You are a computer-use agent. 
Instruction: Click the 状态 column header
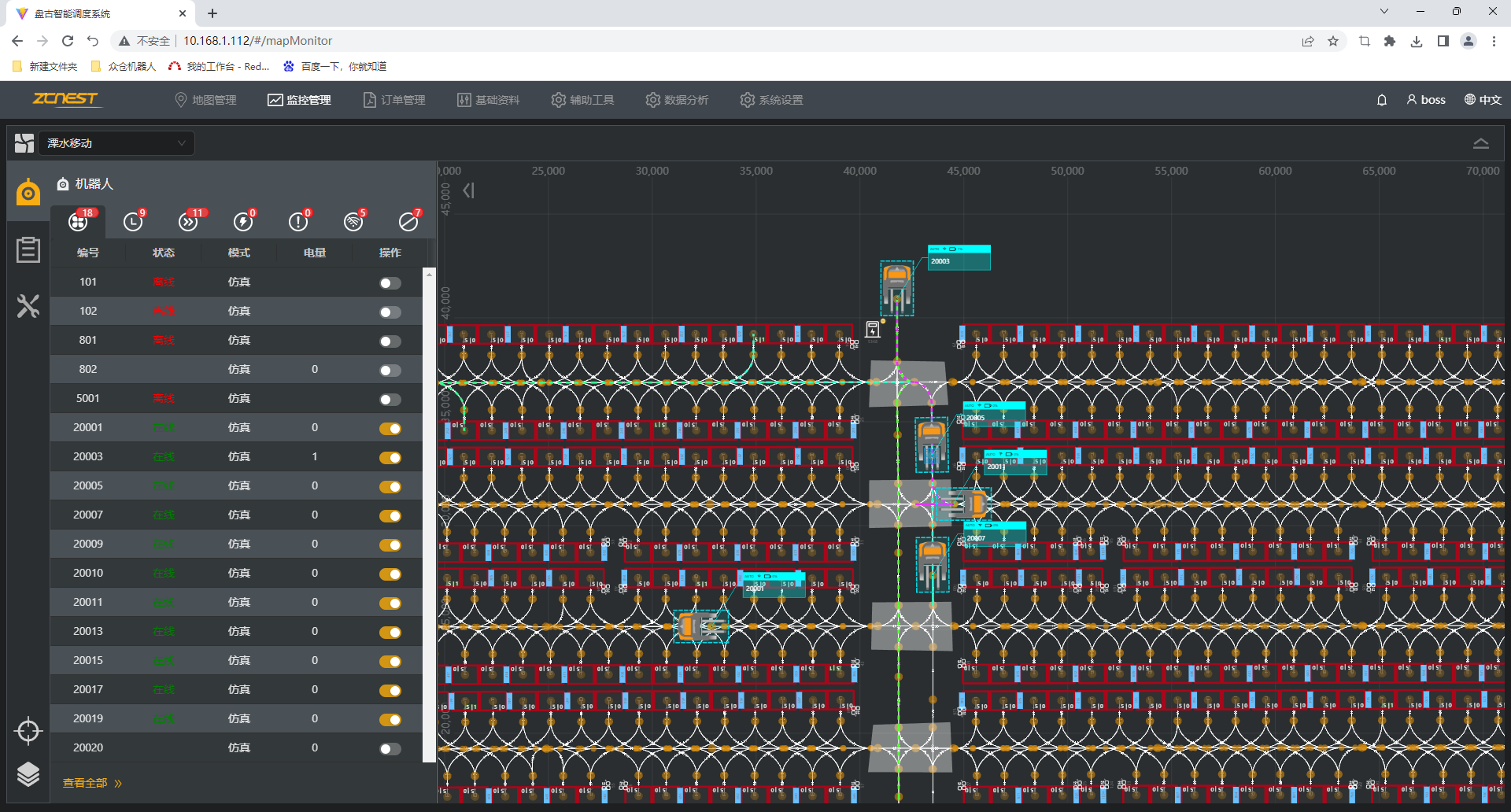pyautogui.click(x=164, y=253)
